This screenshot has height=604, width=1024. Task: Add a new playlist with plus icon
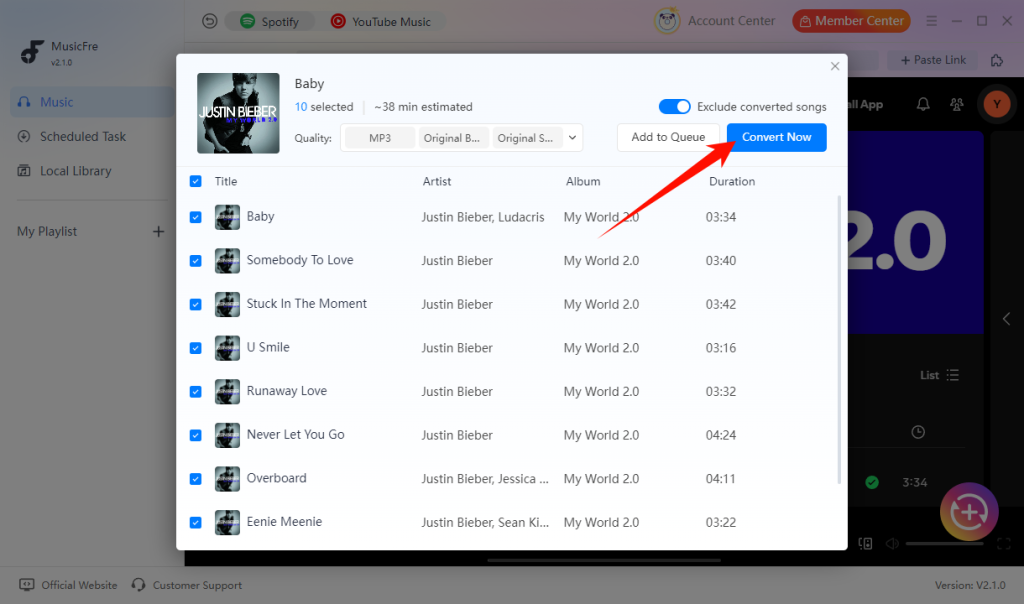tap(158, 232)
